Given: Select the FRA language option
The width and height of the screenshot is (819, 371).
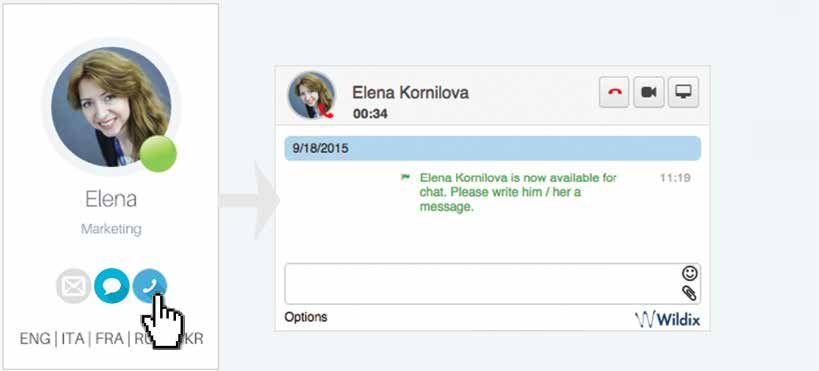Looking at the screenshot, I should (109, 339).
